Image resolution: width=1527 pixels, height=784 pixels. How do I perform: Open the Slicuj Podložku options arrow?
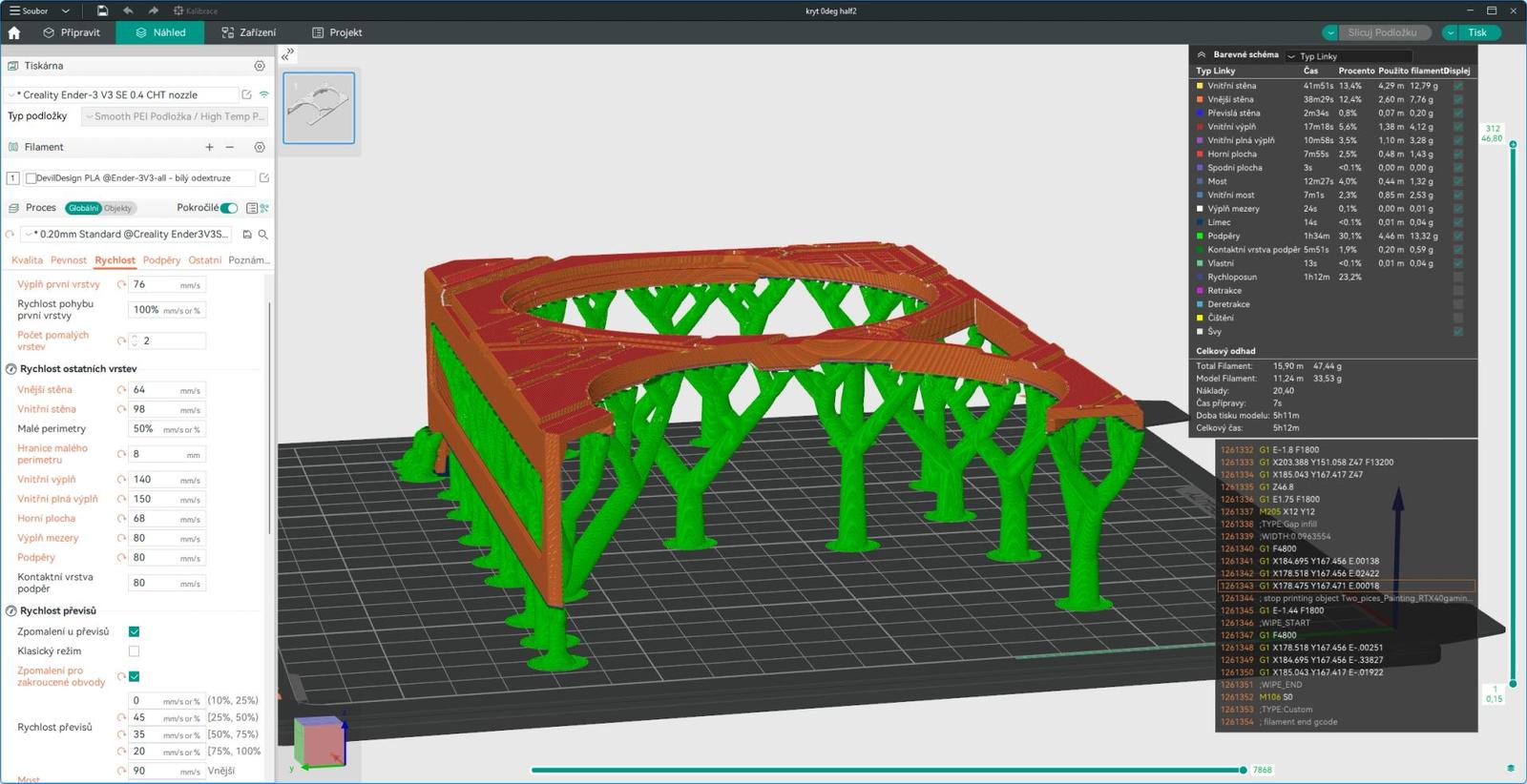click(1330, 32)
